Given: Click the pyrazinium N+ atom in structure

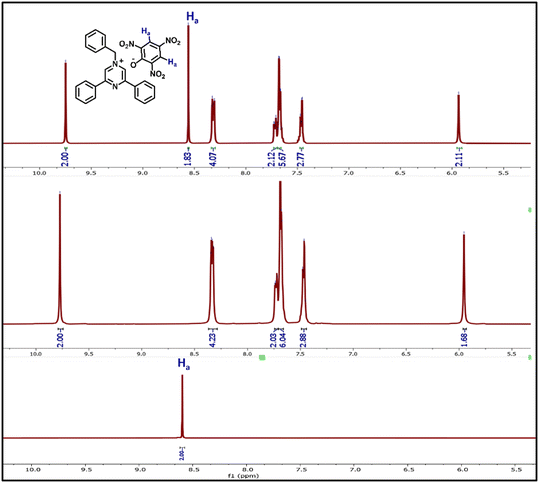Looking at the screenshot, I should (x=117, y=63).
